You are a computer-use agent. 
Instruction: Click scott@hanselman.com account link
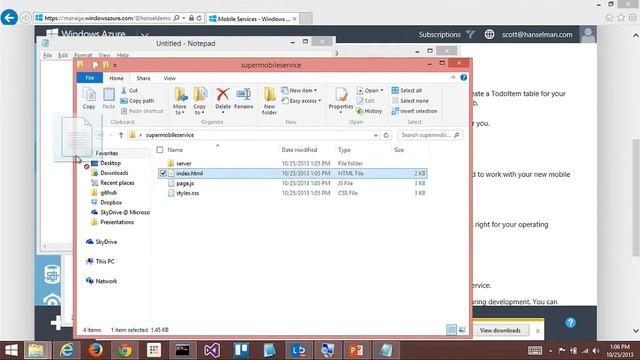click(x=537, y=35)
